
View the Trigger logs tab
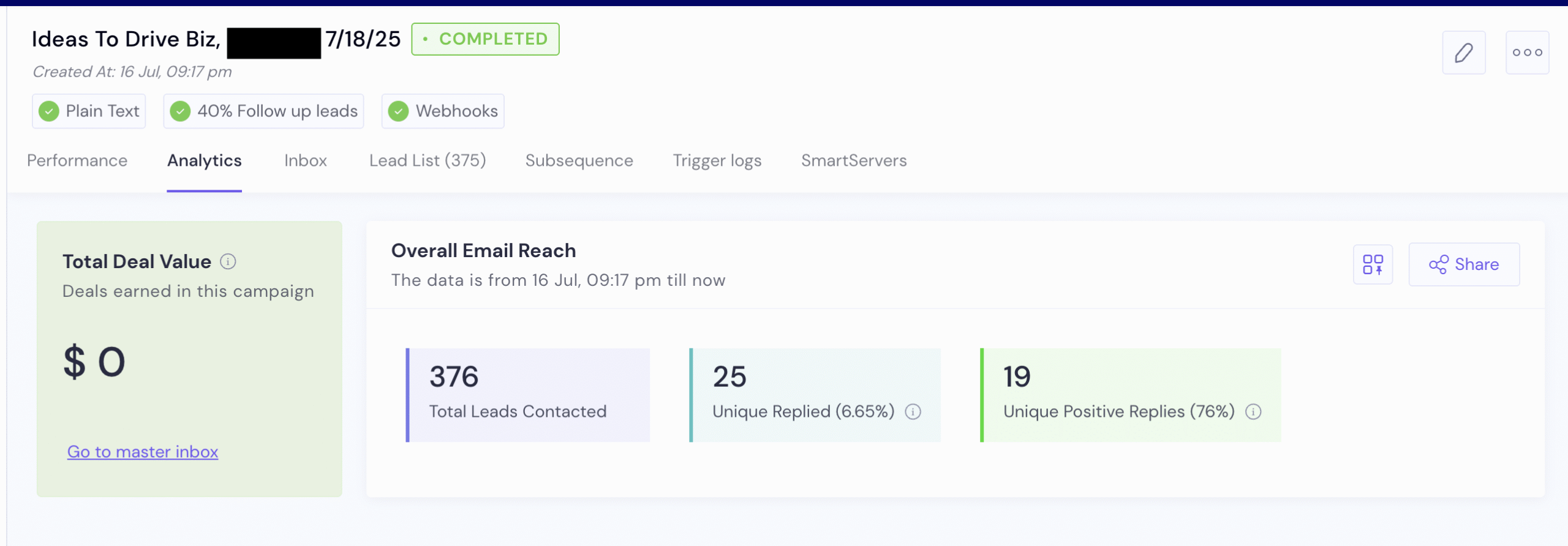point(717,160)
